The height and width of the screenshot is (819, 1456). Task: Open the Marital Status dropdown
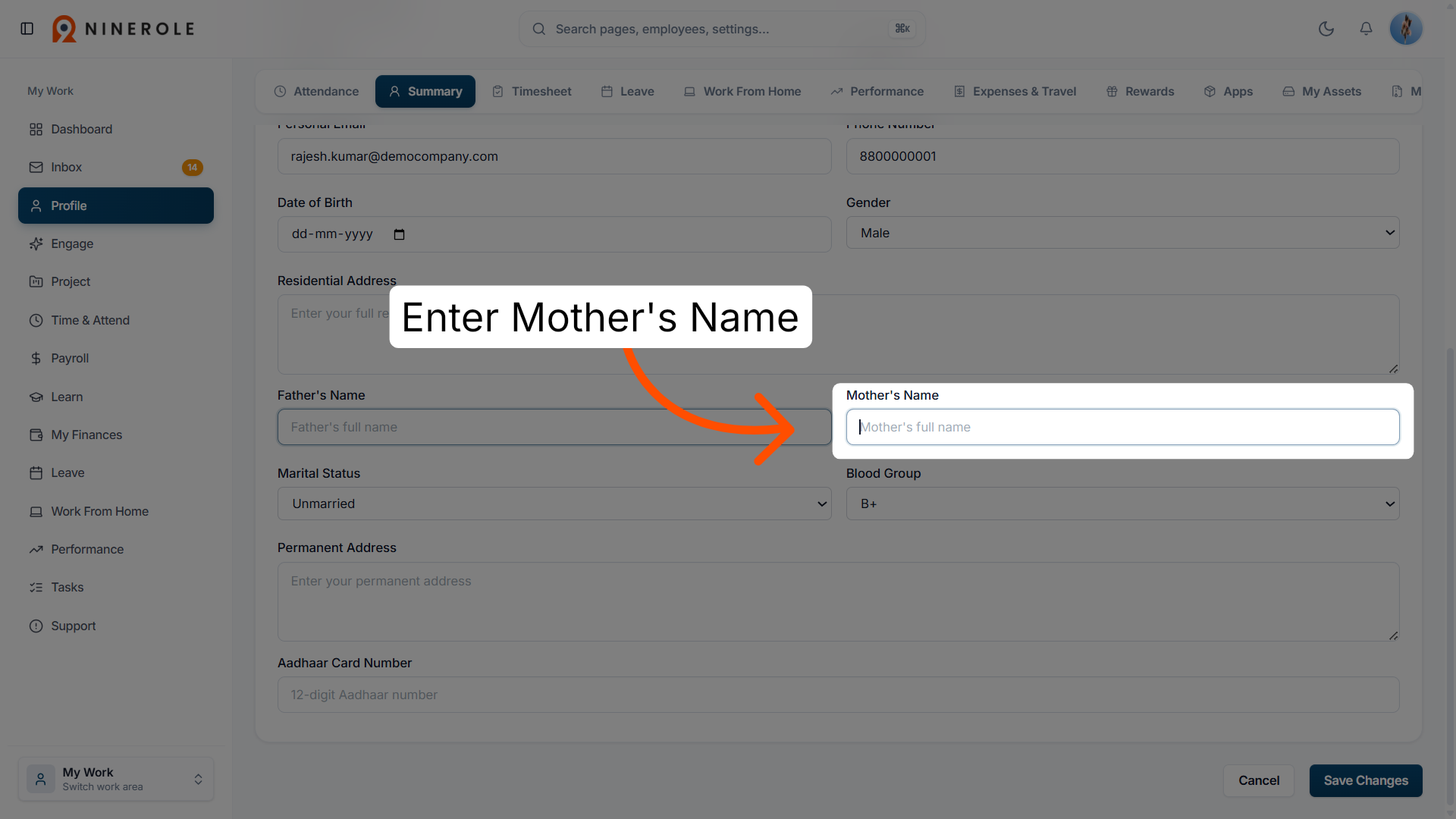554,504
